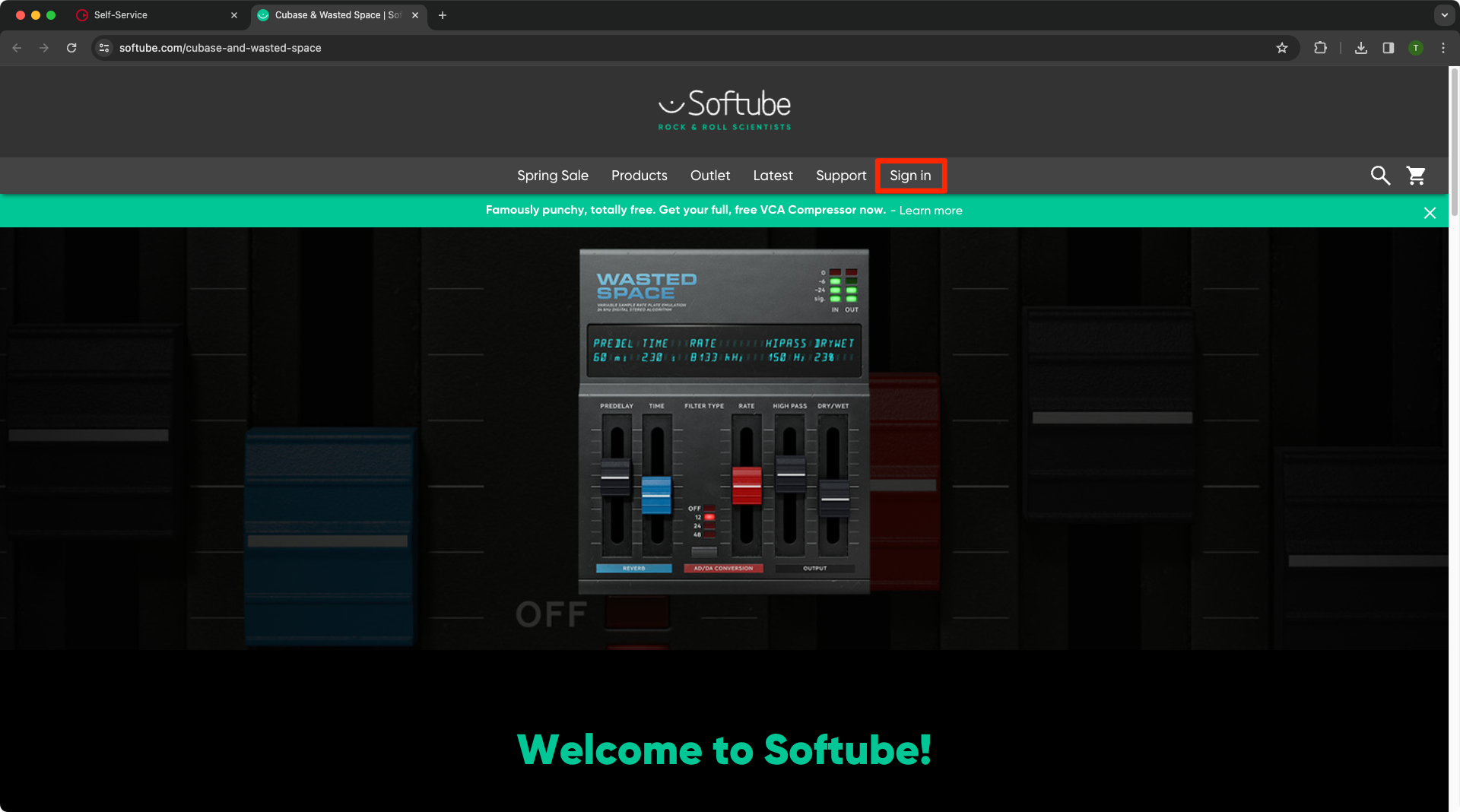Viewport: 1460px width, 812px height.
Task: Open the Chrome profile avatar
Action: [x=1416, y=48]
